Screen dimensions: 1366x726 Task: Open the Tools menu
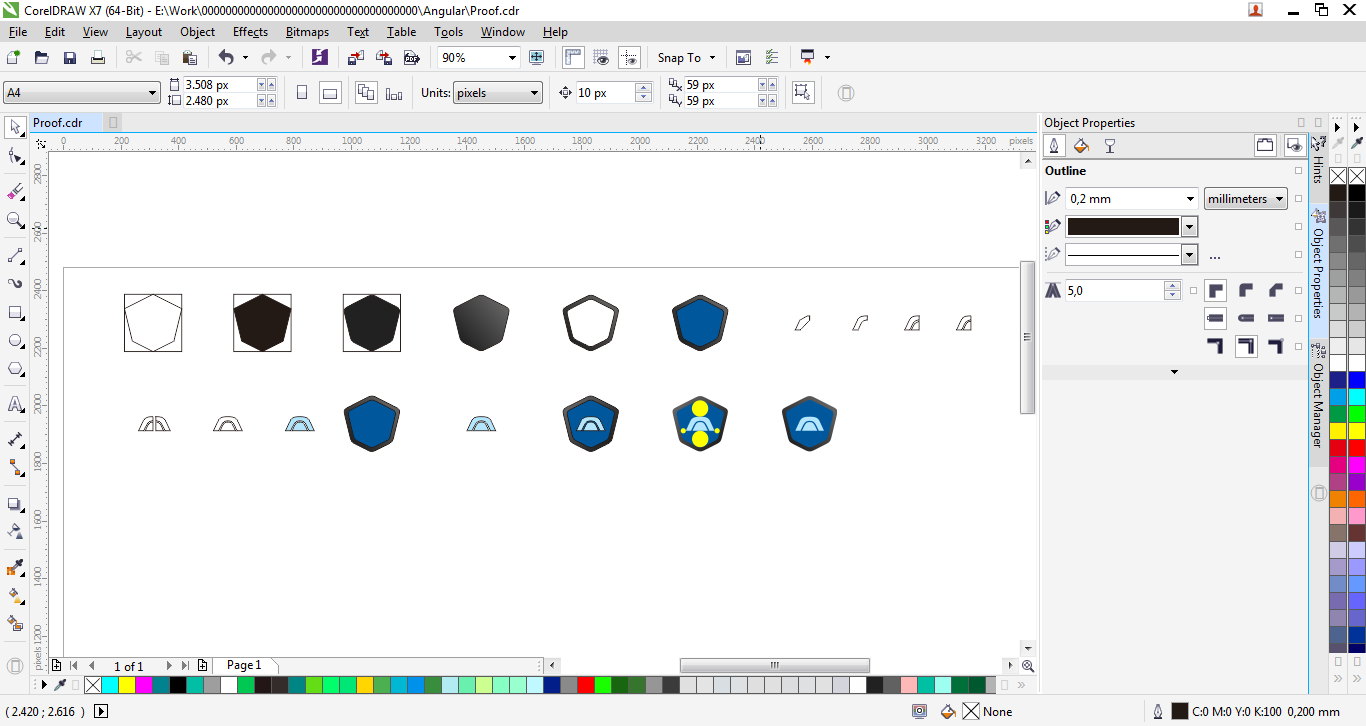pos(449,32)
